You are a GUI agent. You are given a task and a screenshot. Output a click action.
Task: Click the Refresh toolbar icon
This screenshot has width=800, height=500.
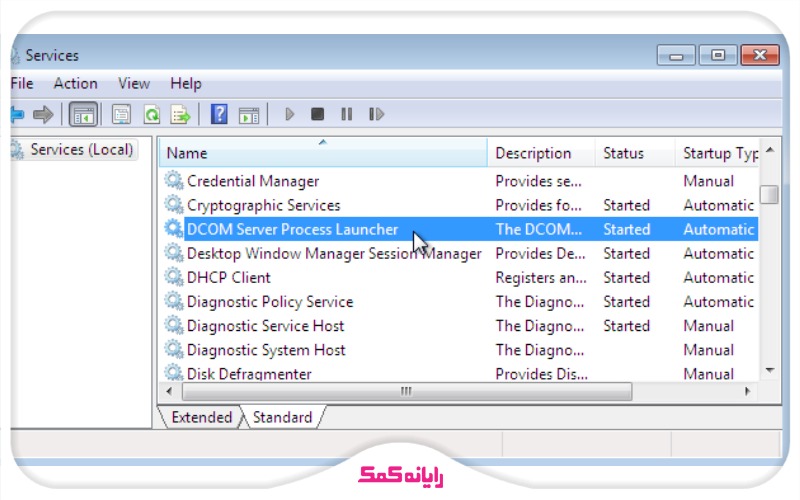click(x=151, y=115)
